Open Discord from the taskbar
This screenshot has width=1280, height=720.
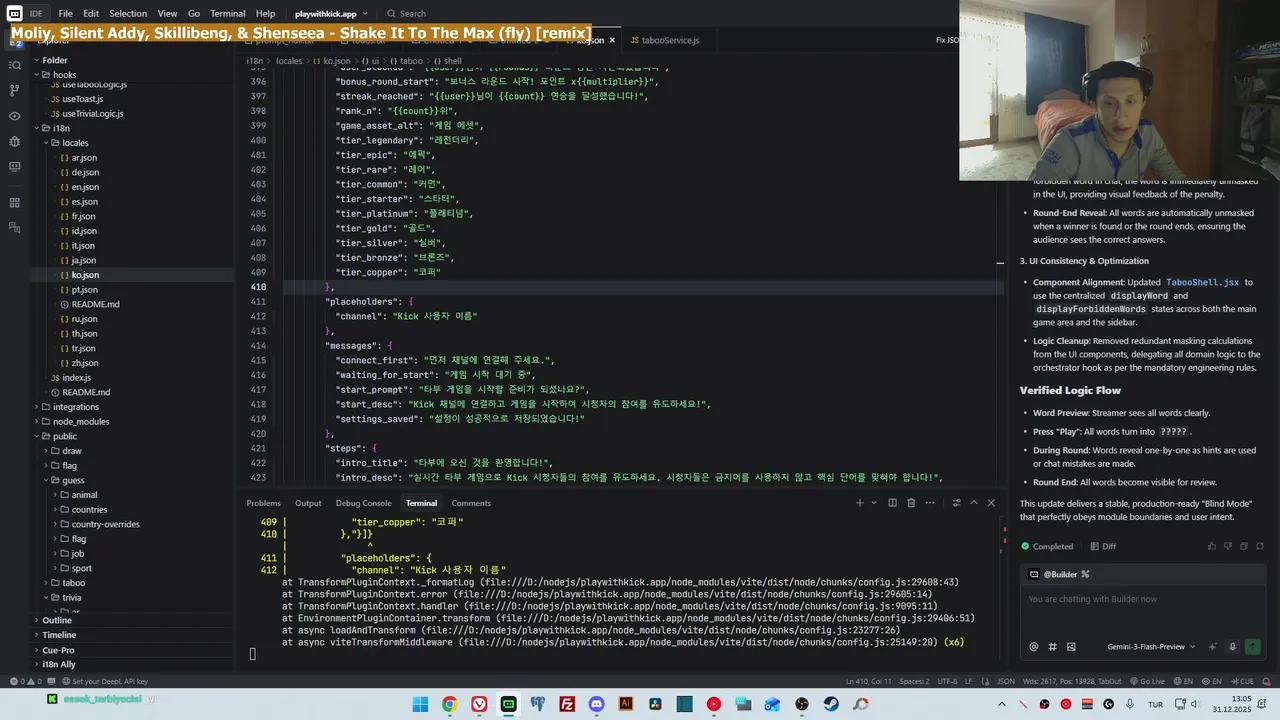coord(597,704)
